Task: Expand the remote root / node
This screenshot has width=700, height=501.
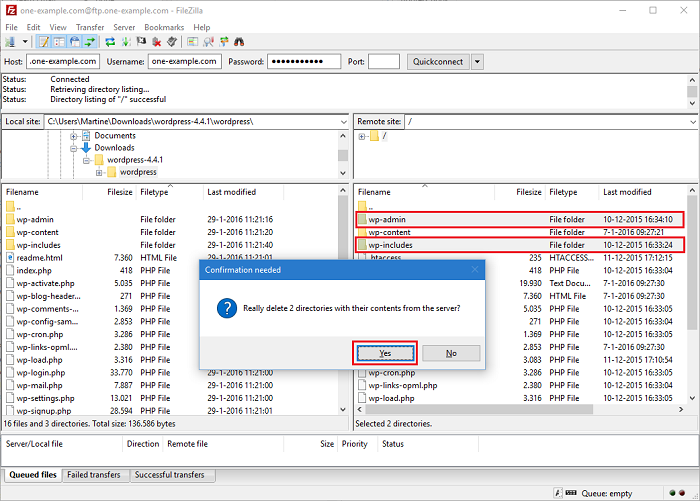Action: [362, 137]
